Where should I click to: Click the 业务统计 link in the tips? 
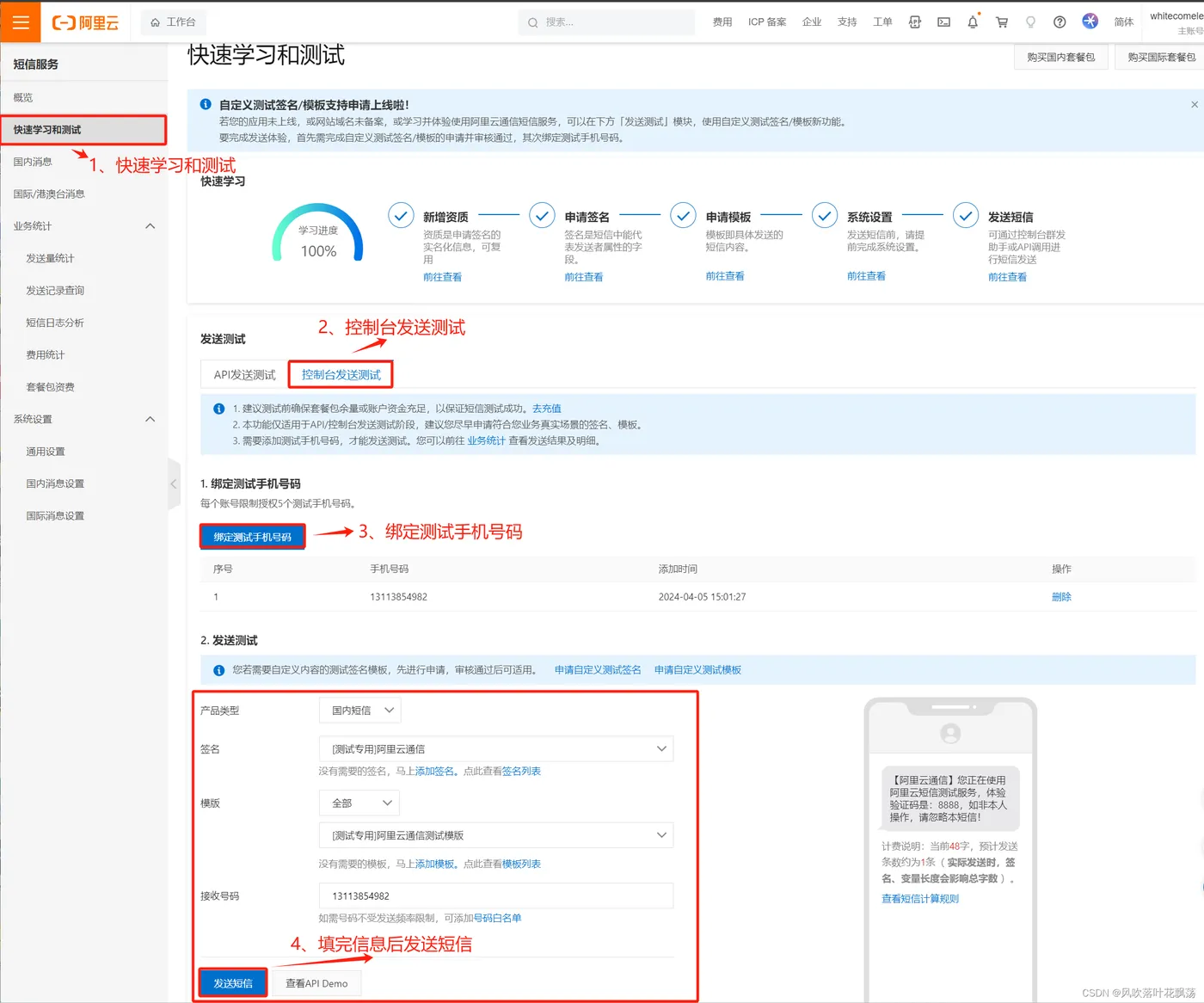coord(486,440)
